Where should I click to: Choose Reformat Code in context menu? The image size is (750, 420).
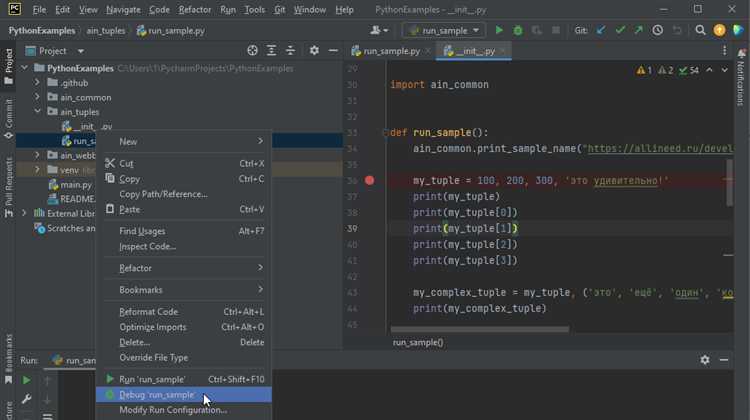[x=184, y=311]
